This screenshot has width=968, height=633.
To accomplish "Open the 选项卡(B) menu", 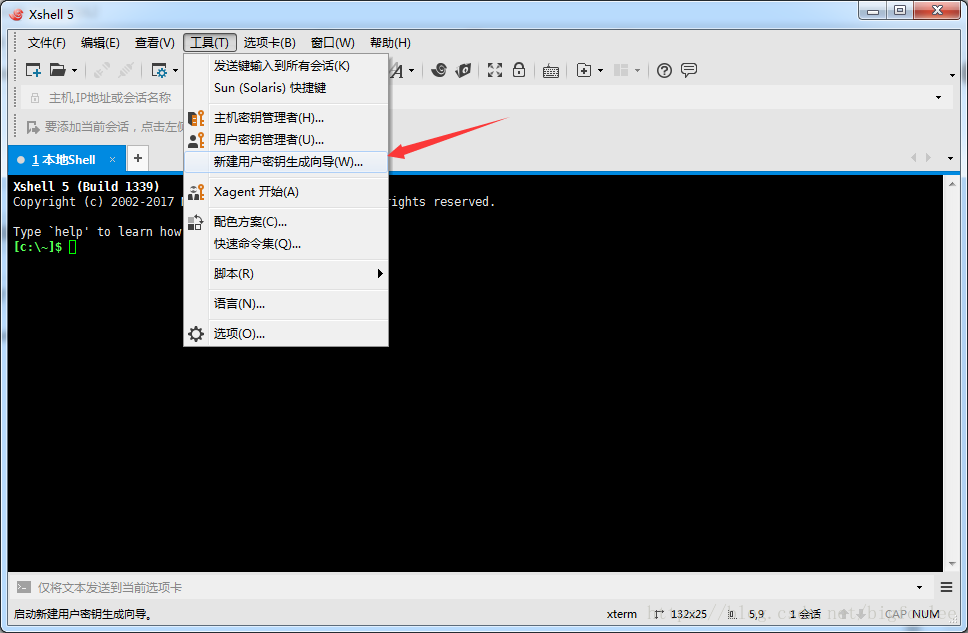I will (x=269, y=43).
